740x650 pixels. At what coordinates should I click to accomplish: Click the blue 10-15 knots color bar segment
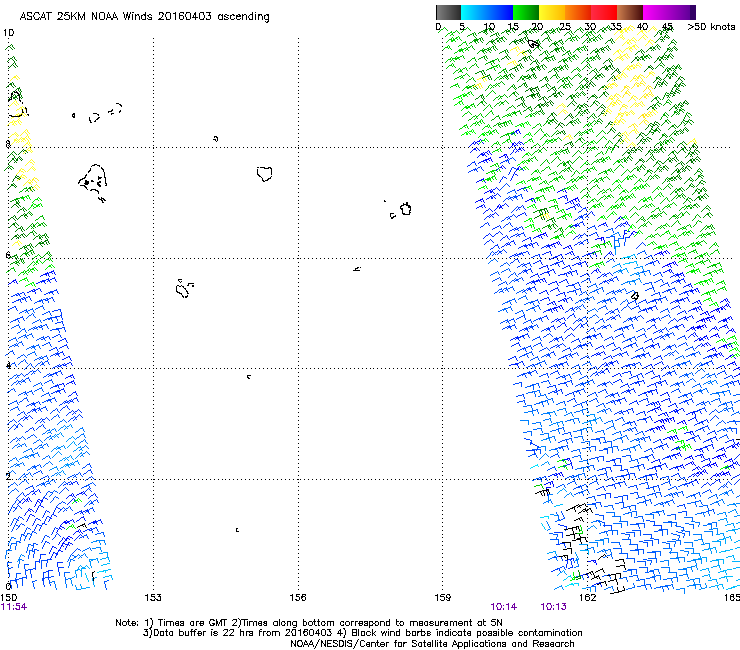click(x=500, y=12)
